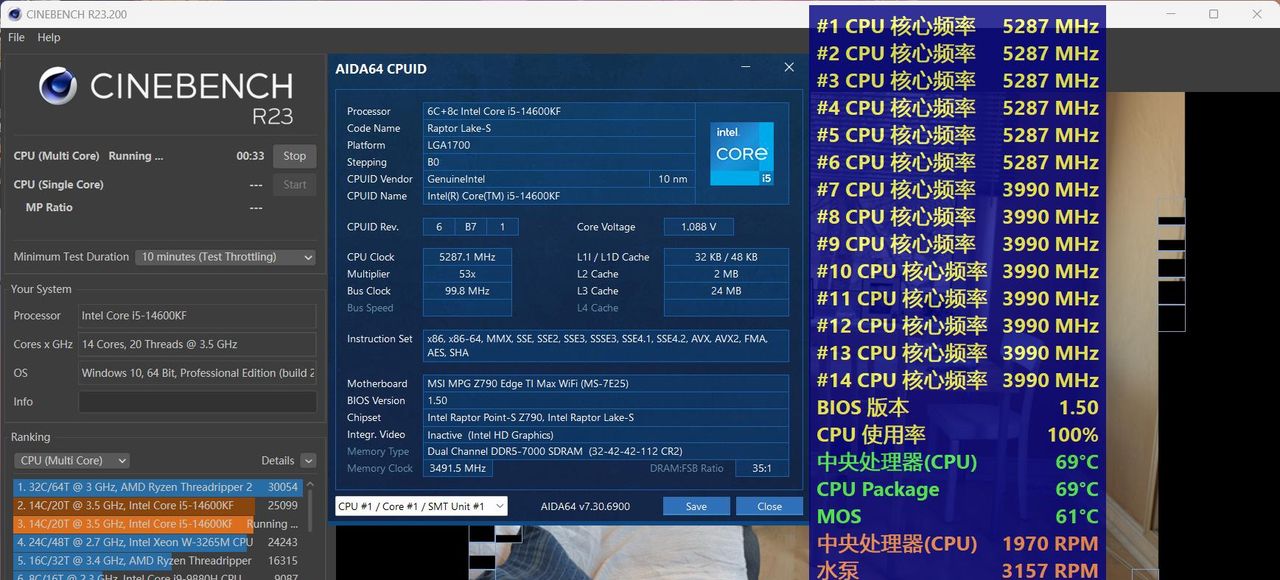Click the 10 nm process field
The height and width of the screenshot is (580, 1280).
673,179
